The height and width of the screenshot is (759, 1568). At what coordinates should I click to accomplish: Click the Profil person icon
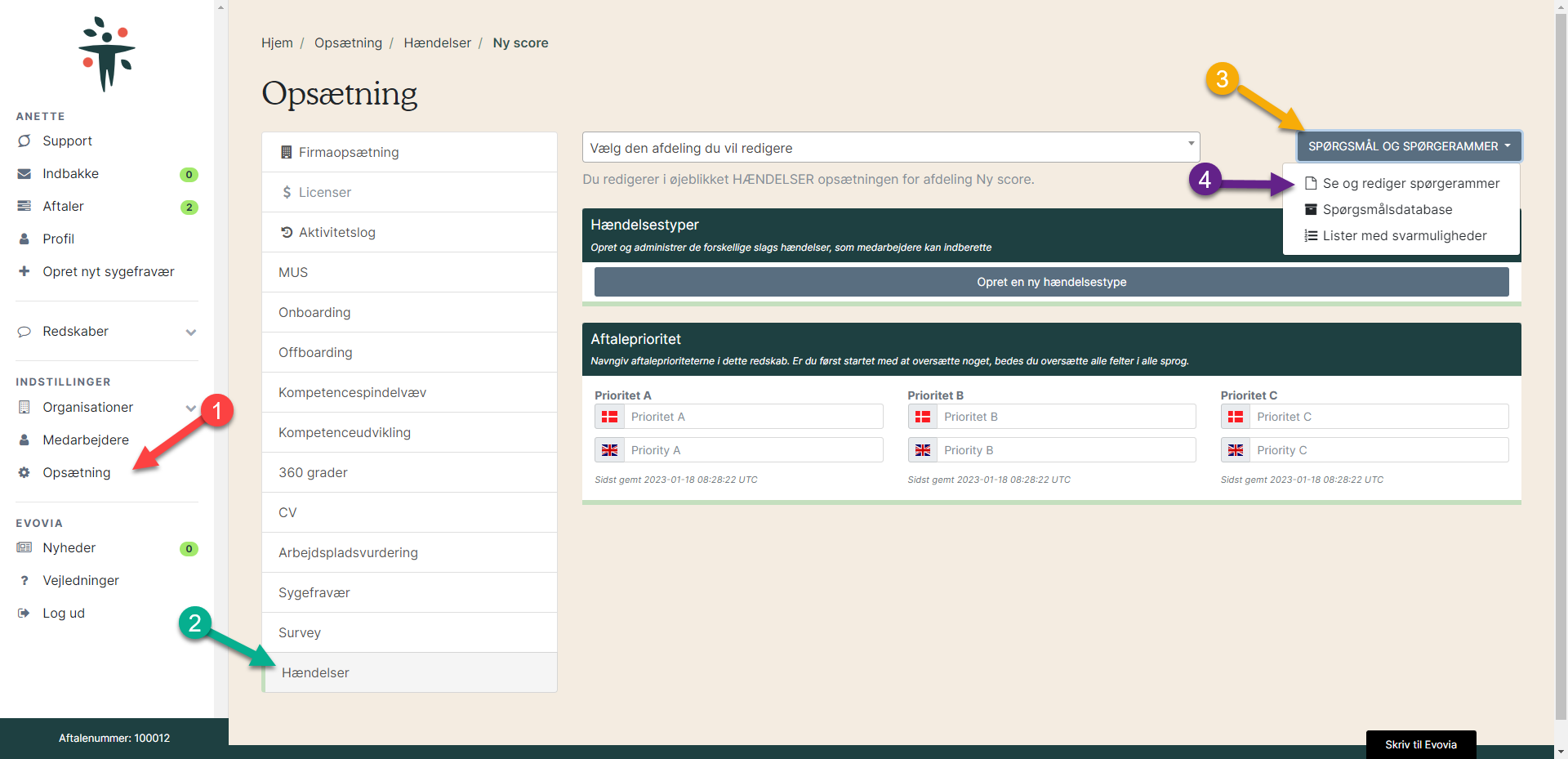coord(24,239)
